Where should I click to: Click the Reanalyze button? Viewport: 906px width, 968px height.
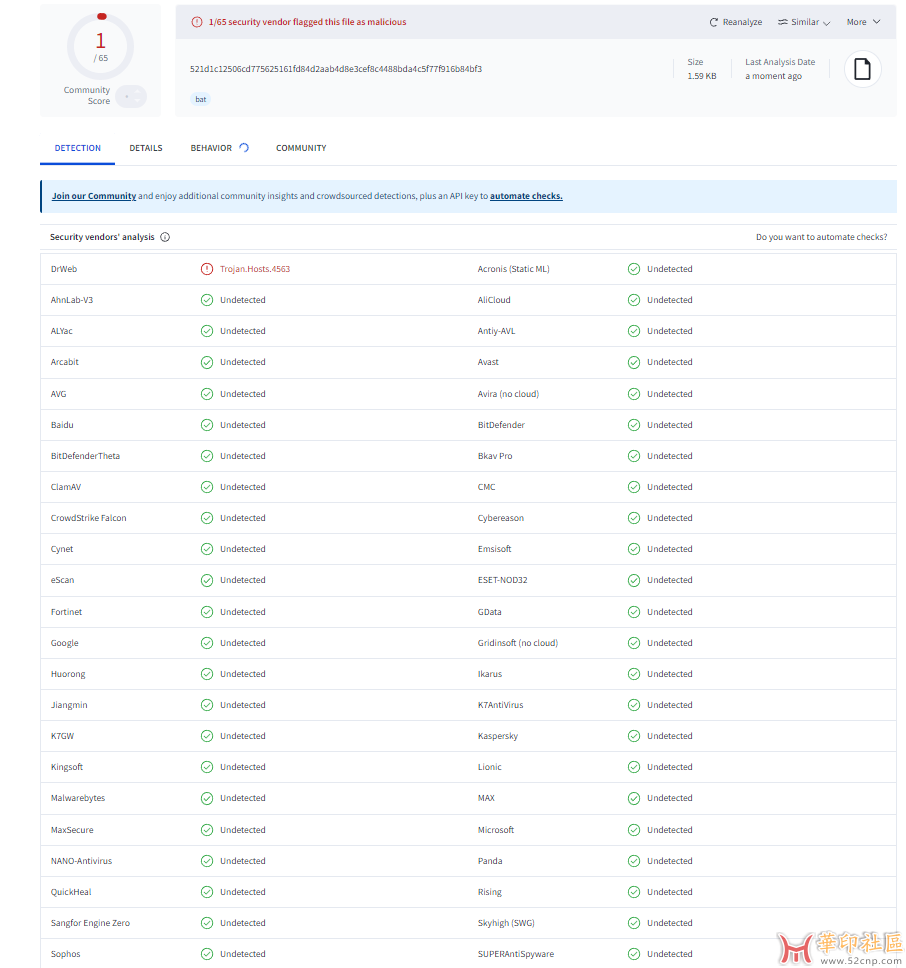point(736,22)
